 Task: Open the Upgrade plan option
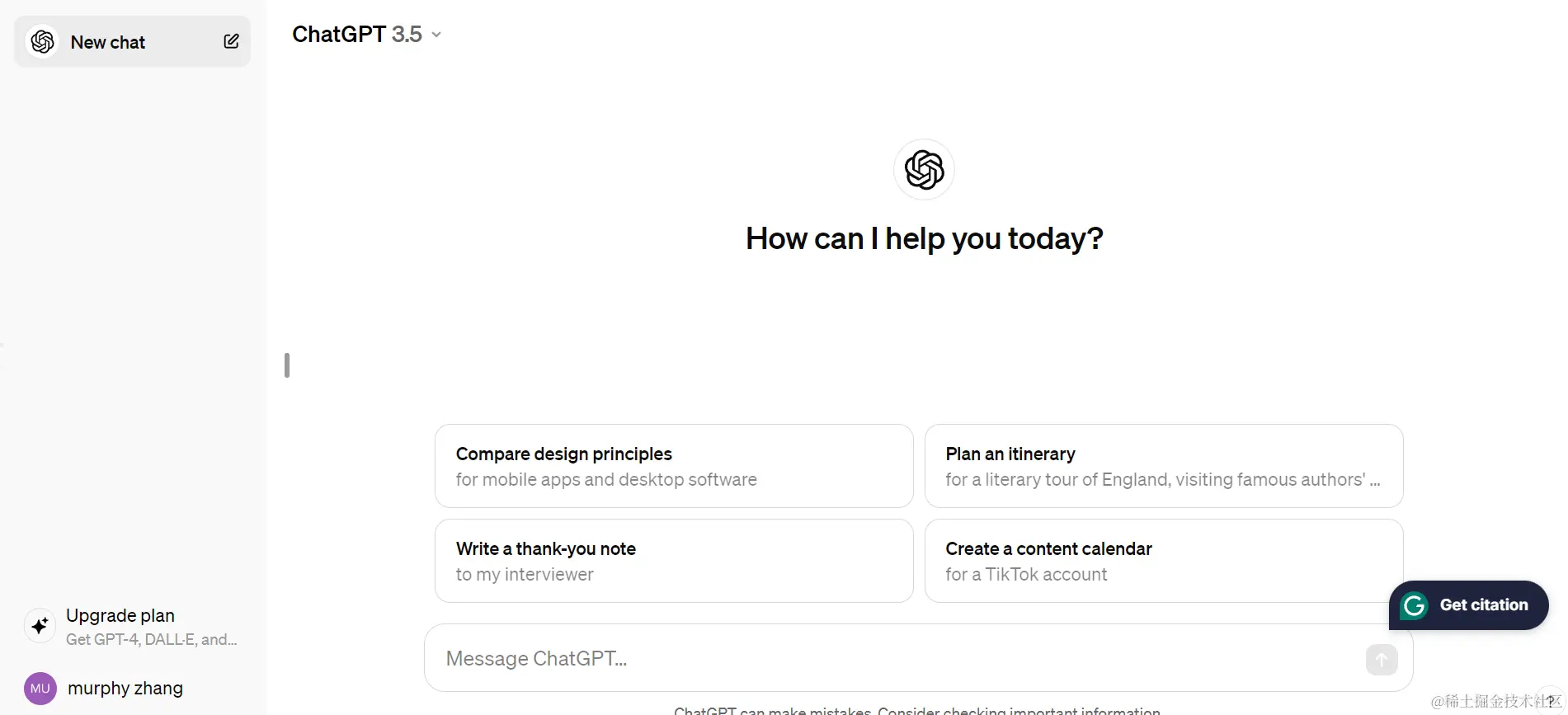[x=132, y=627]
